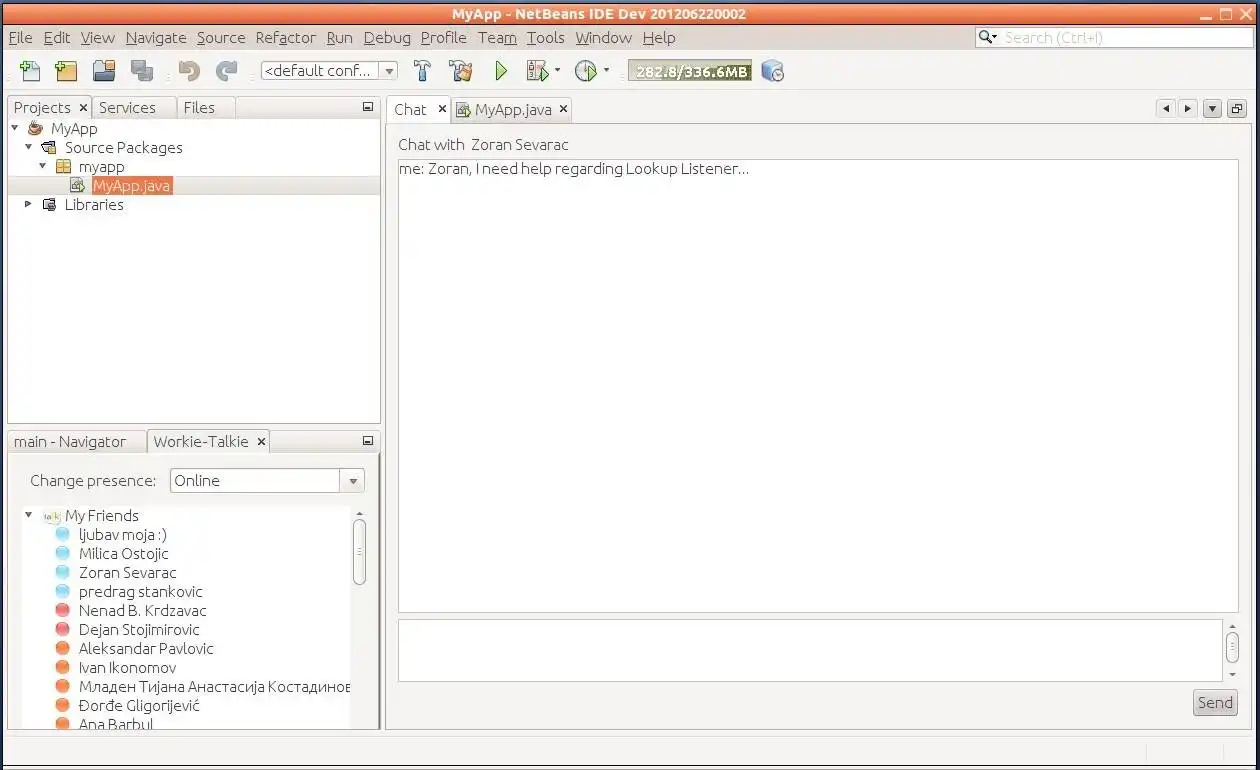Screen dimensions: 1260x770
Task: Open the configuration dropdown showing default config
Action: [389, 71]
